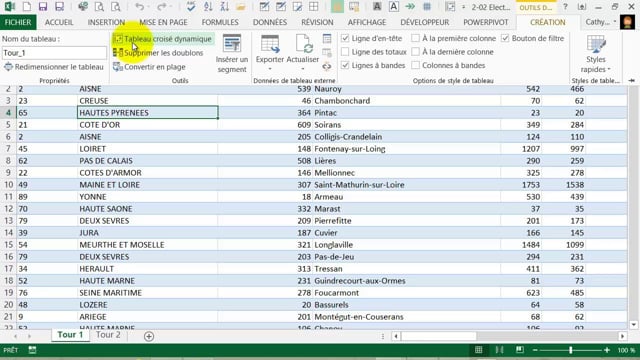Sort descending Z to A icon
The image size is (640, 360).
(x=224, y=7)
